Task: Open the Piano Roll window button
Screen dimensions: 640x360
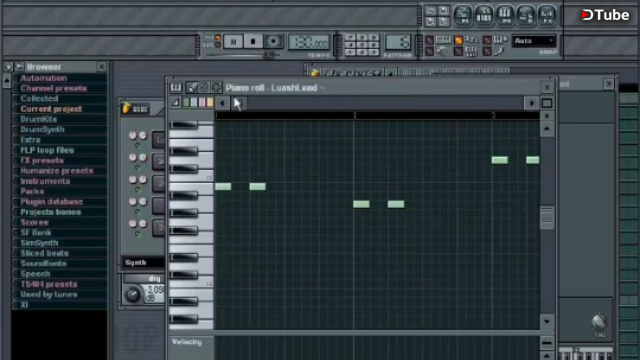Action: point(505,16)
